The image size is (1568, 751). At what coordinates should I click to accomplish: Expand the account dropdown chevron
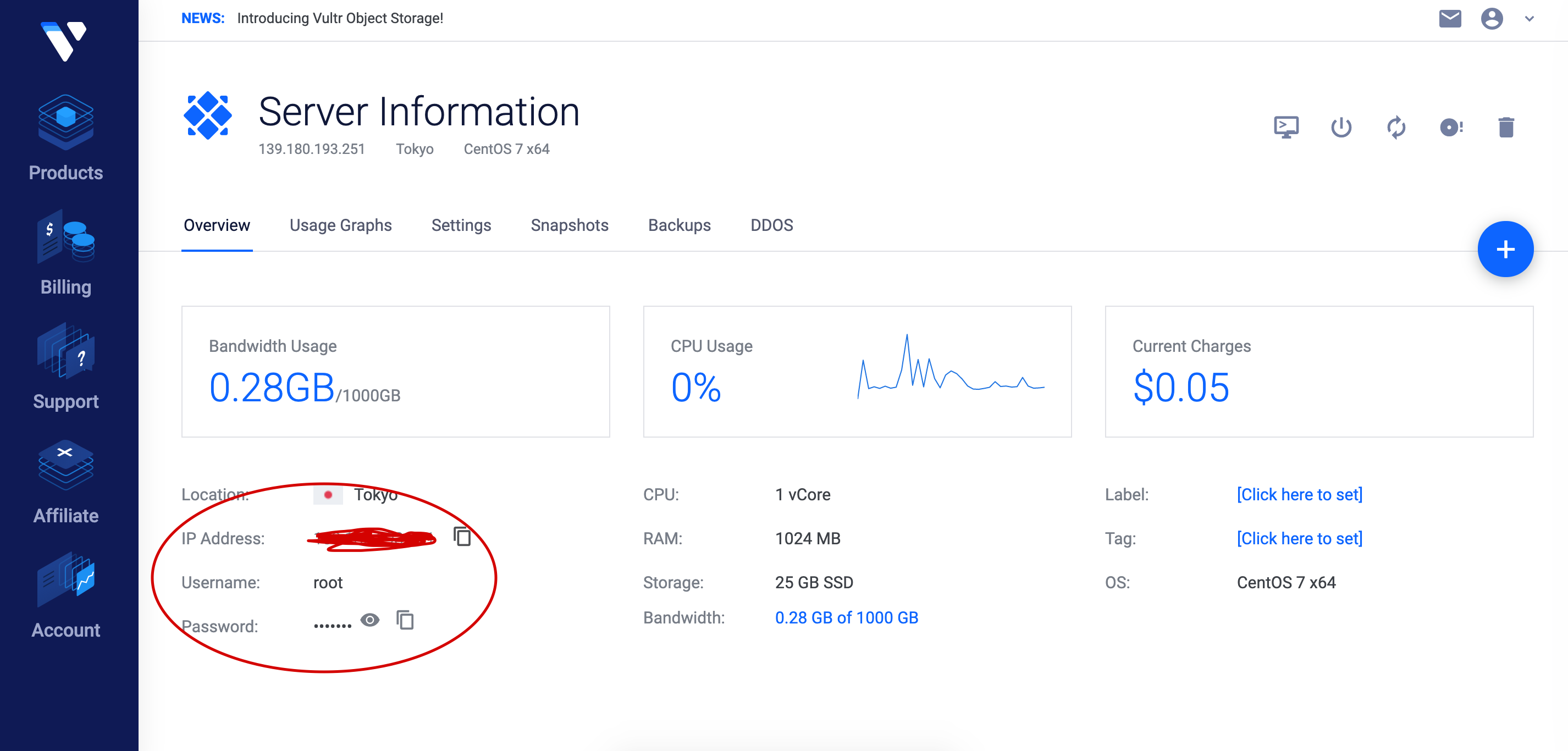tap(1528, 19)
